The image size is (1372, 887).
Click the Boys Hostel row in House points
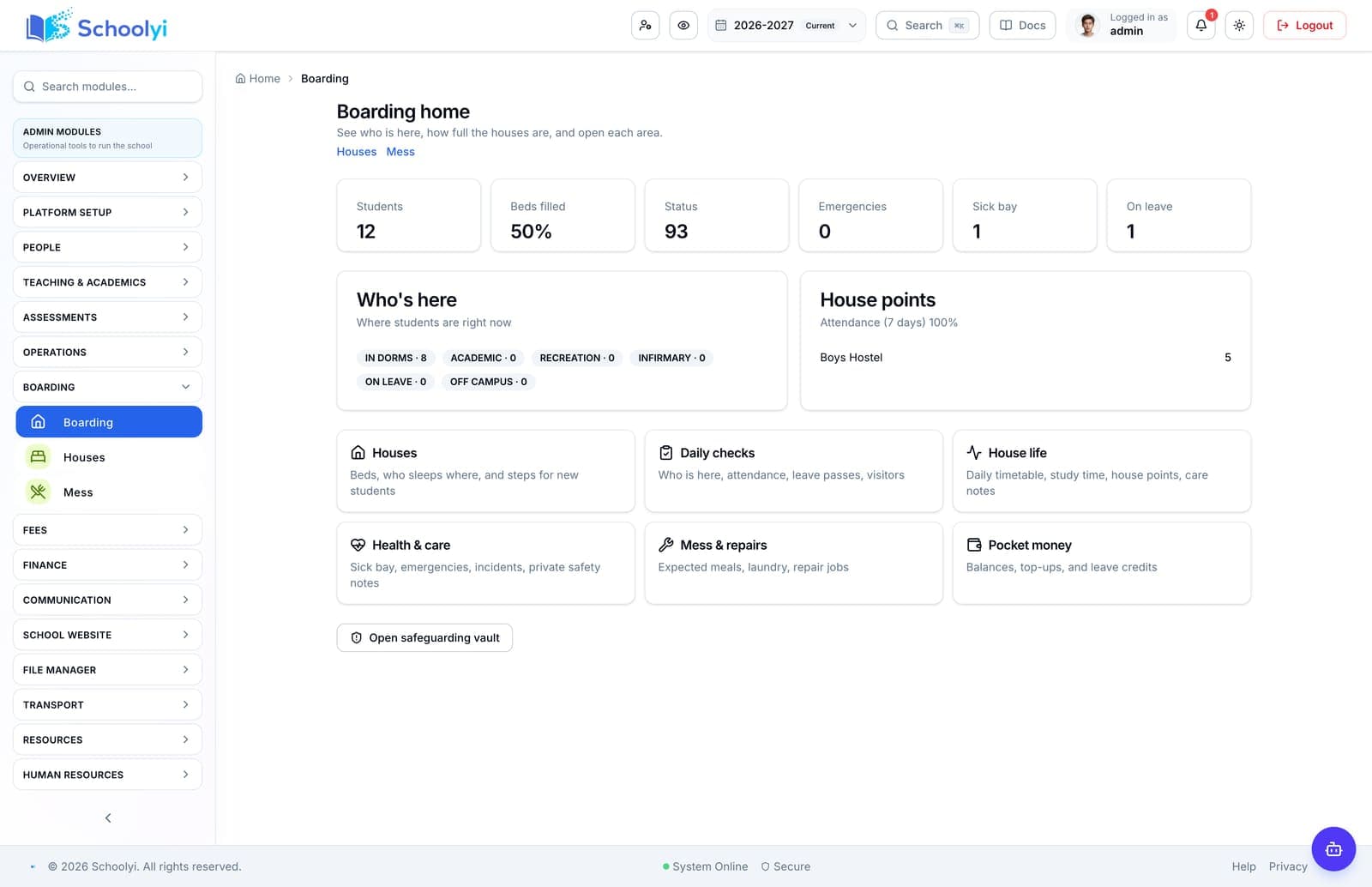(1025, 358)
